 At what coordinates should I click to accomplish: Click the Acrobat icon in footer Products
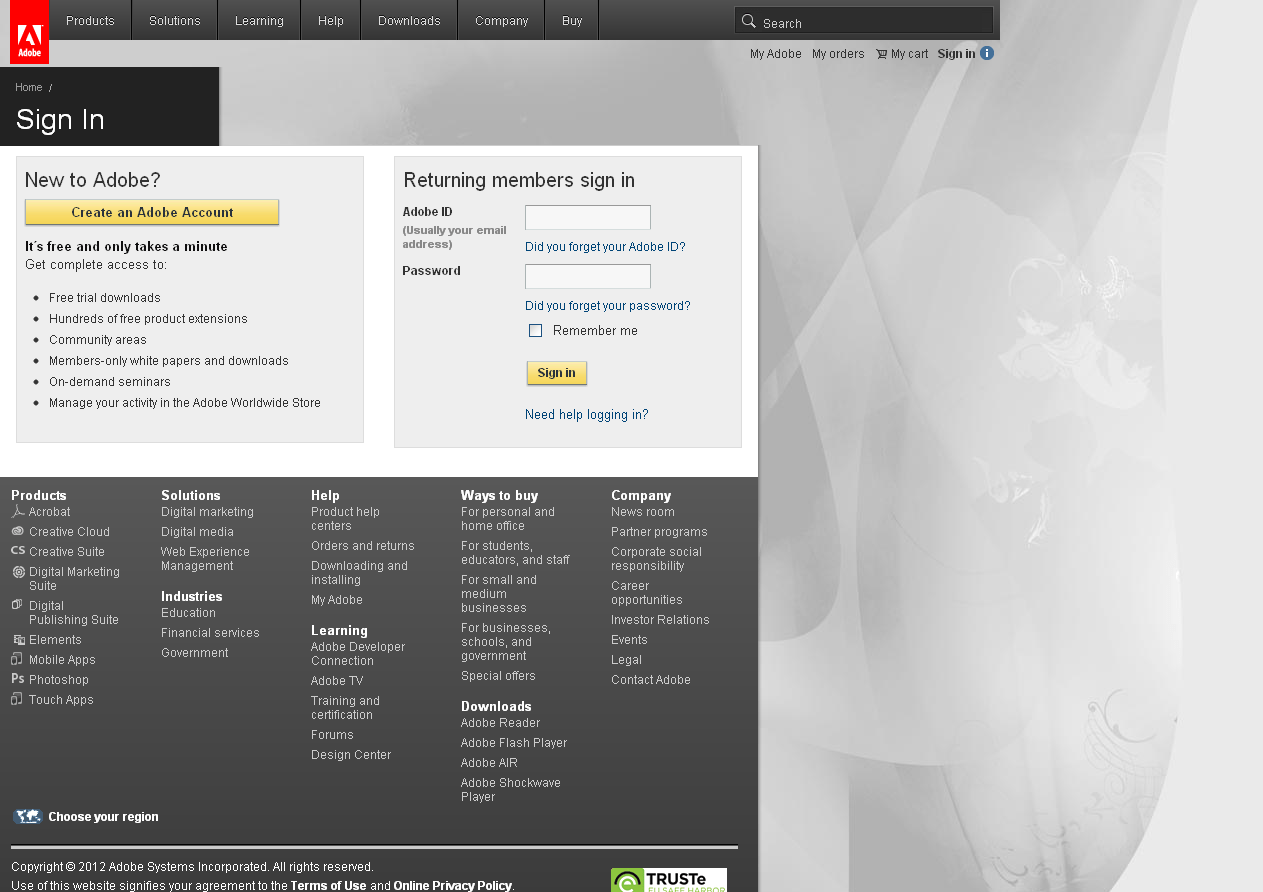click(x=17, y=511)
